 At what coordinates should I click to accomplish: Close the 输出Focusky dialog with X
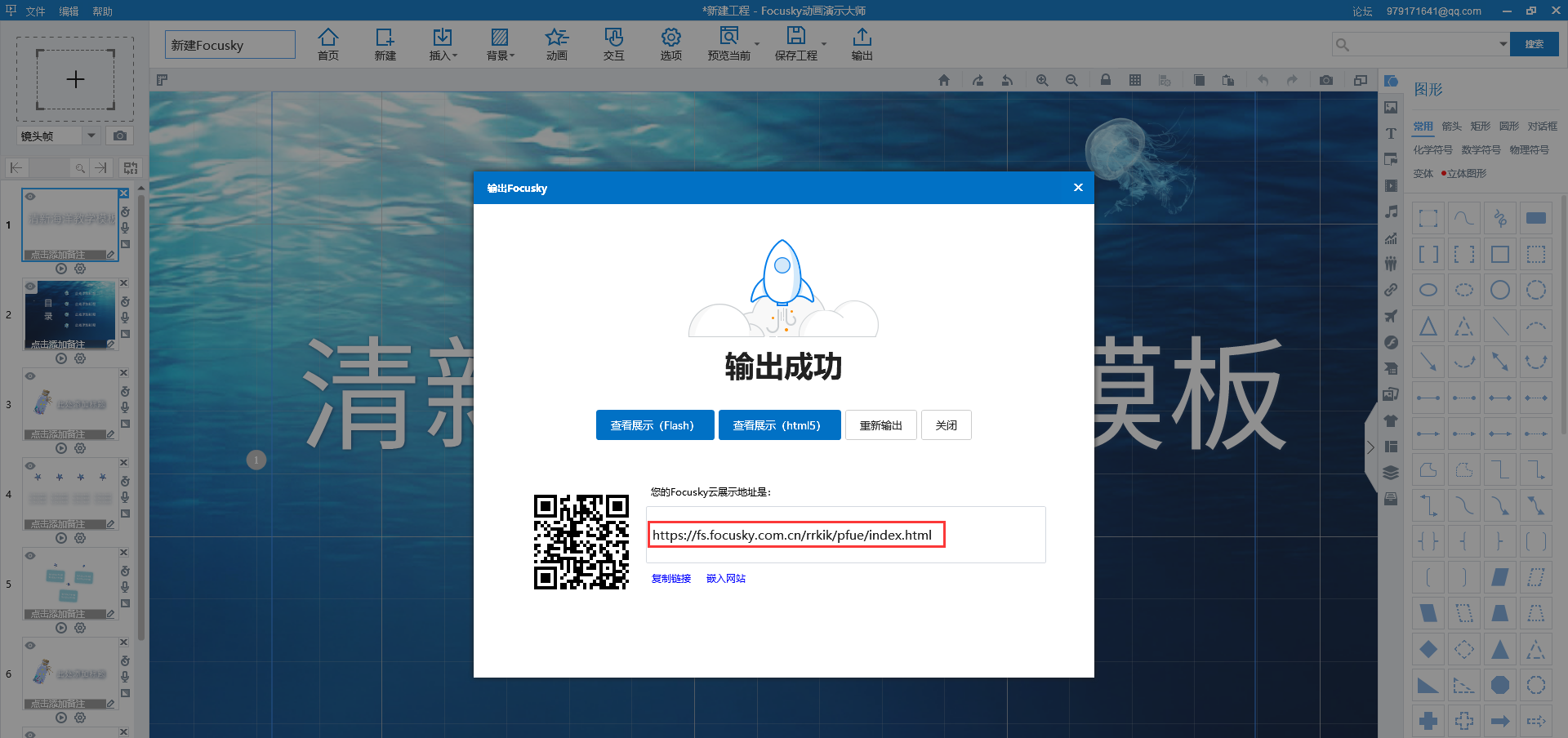pos(1078,188)
